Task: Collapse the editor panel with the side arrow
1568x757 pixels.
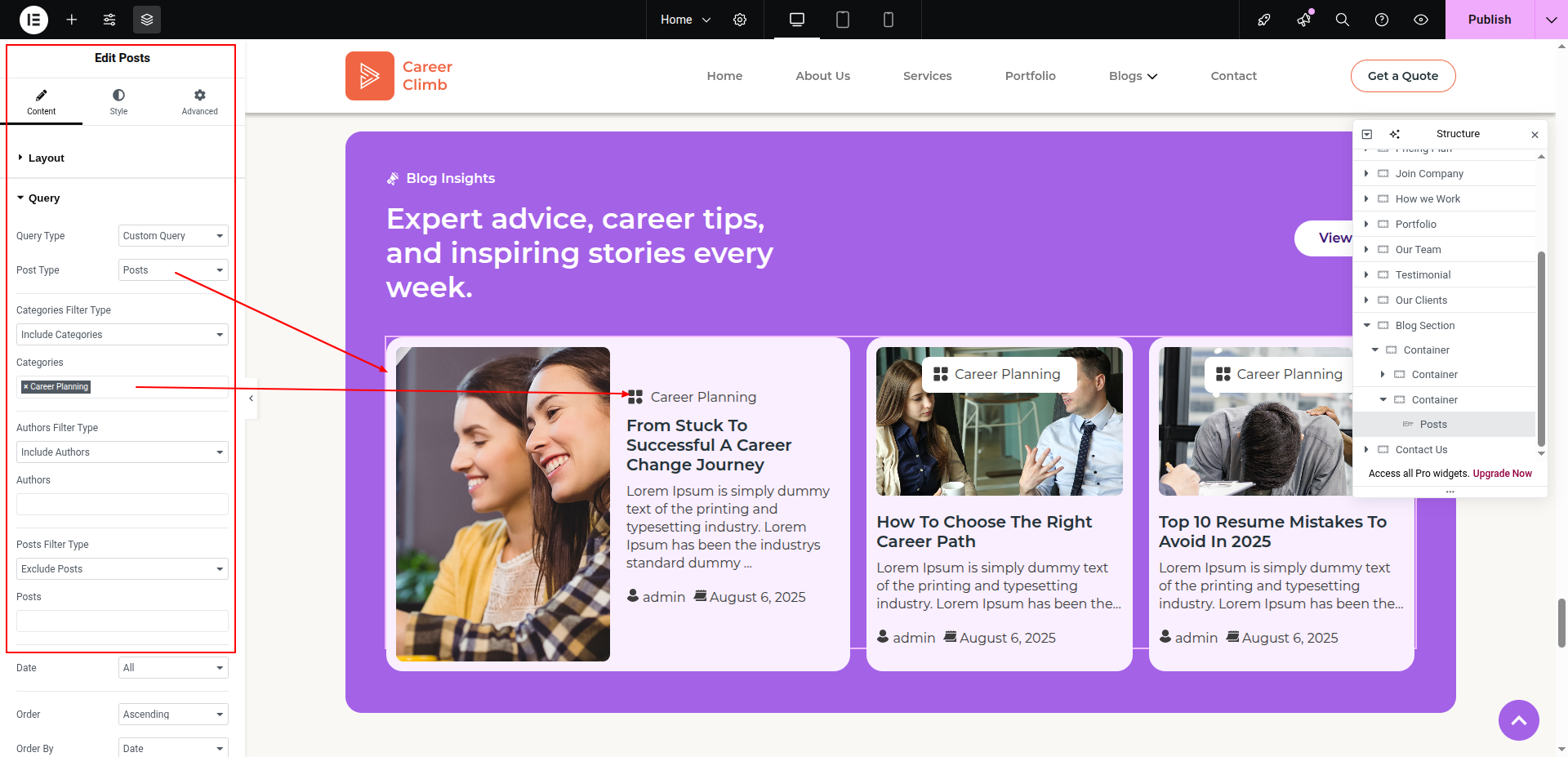Action: tap(252, 399)
